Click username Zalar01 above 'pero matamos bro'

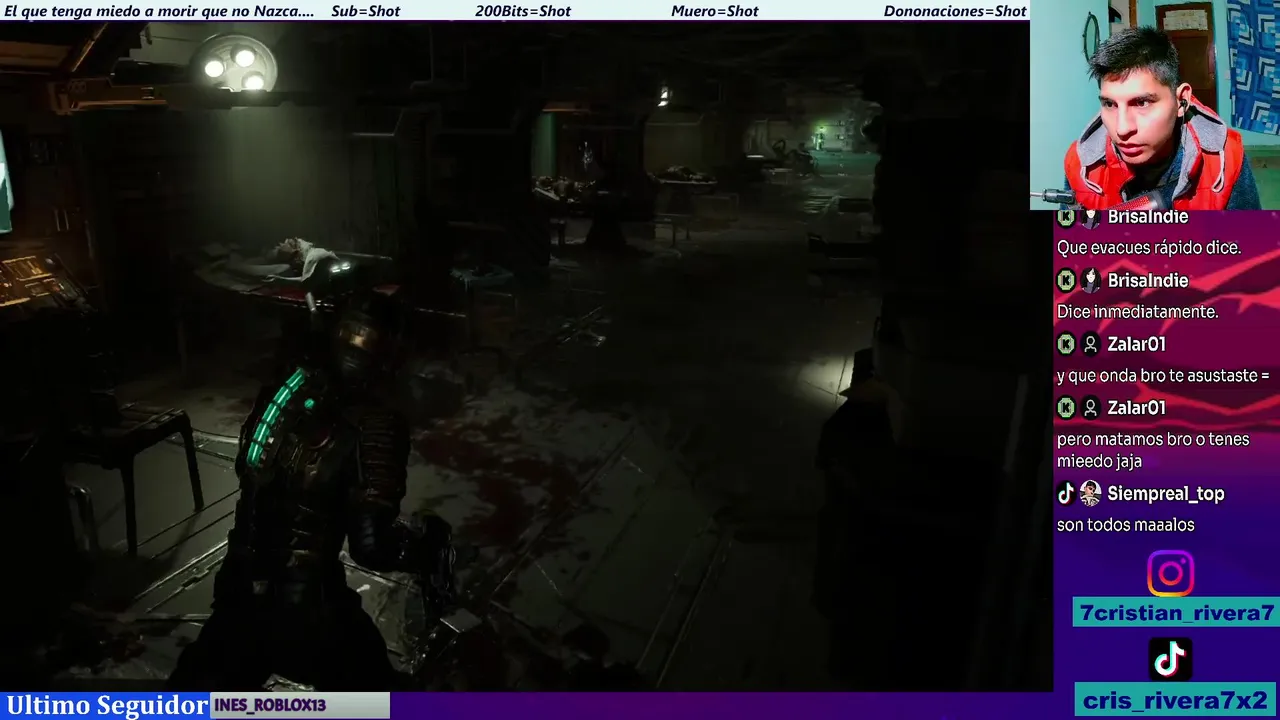[x=1136, y=408]
